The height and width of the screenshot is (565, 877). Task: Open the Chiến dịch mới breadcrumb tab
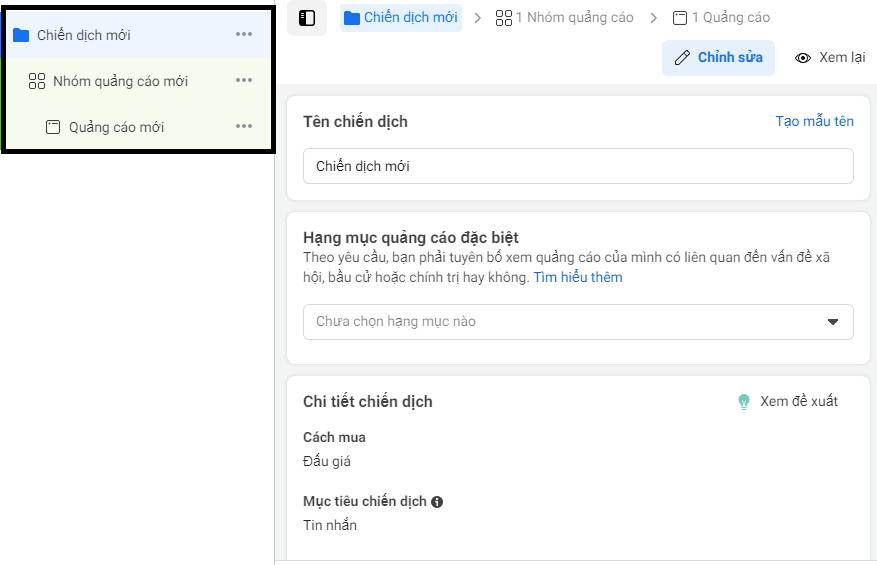[x=401, y=18]
